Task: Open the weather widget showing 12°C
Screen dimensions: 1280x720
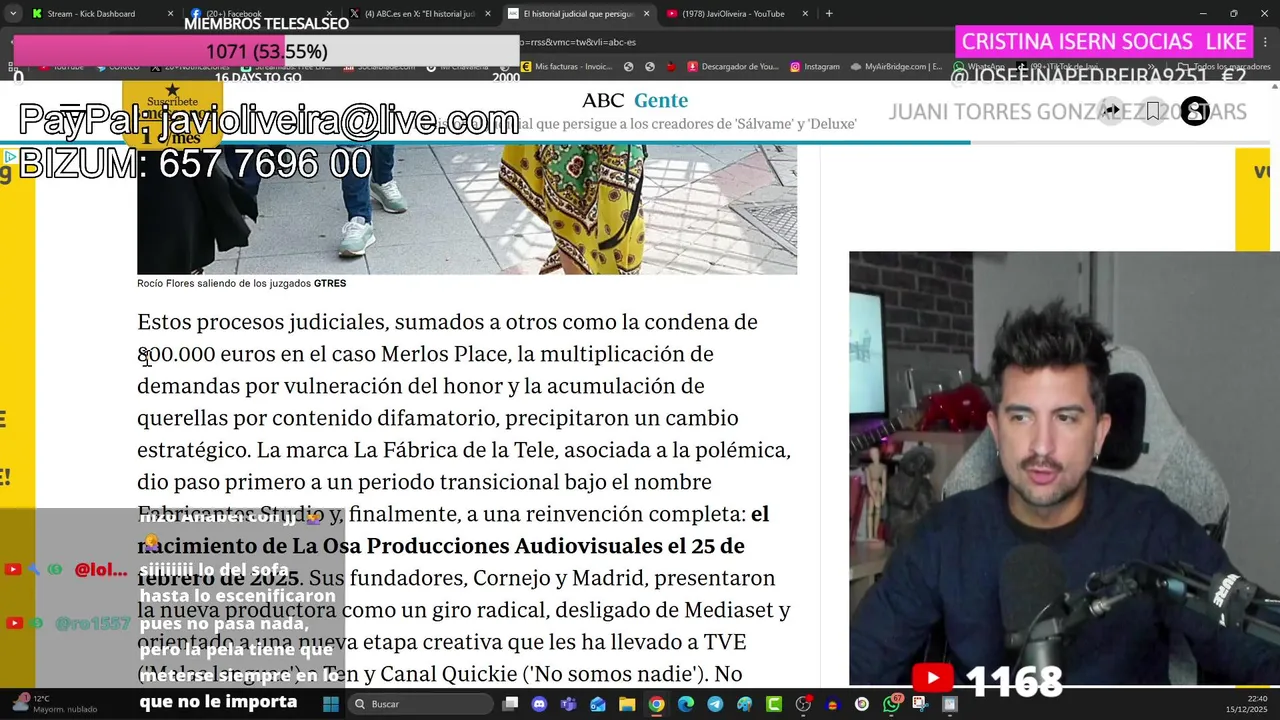Action: (x=55, y=704)
